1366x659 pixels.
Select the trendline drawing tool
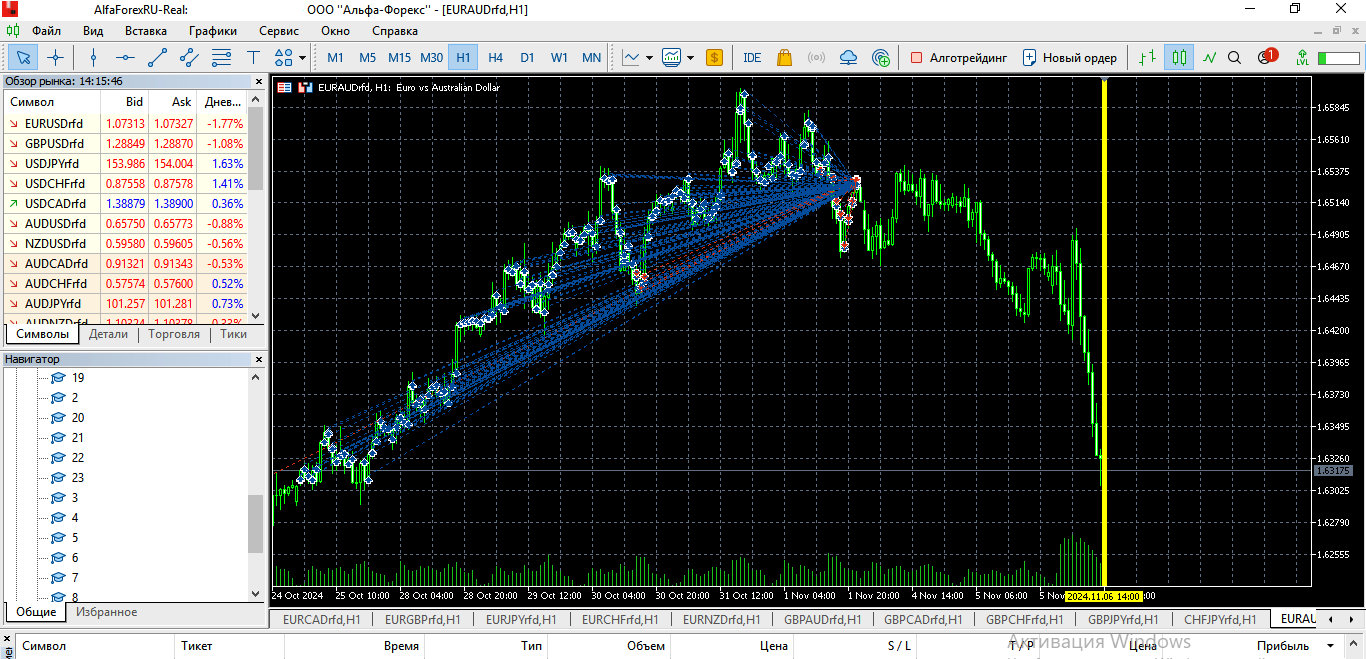point(157,57)
